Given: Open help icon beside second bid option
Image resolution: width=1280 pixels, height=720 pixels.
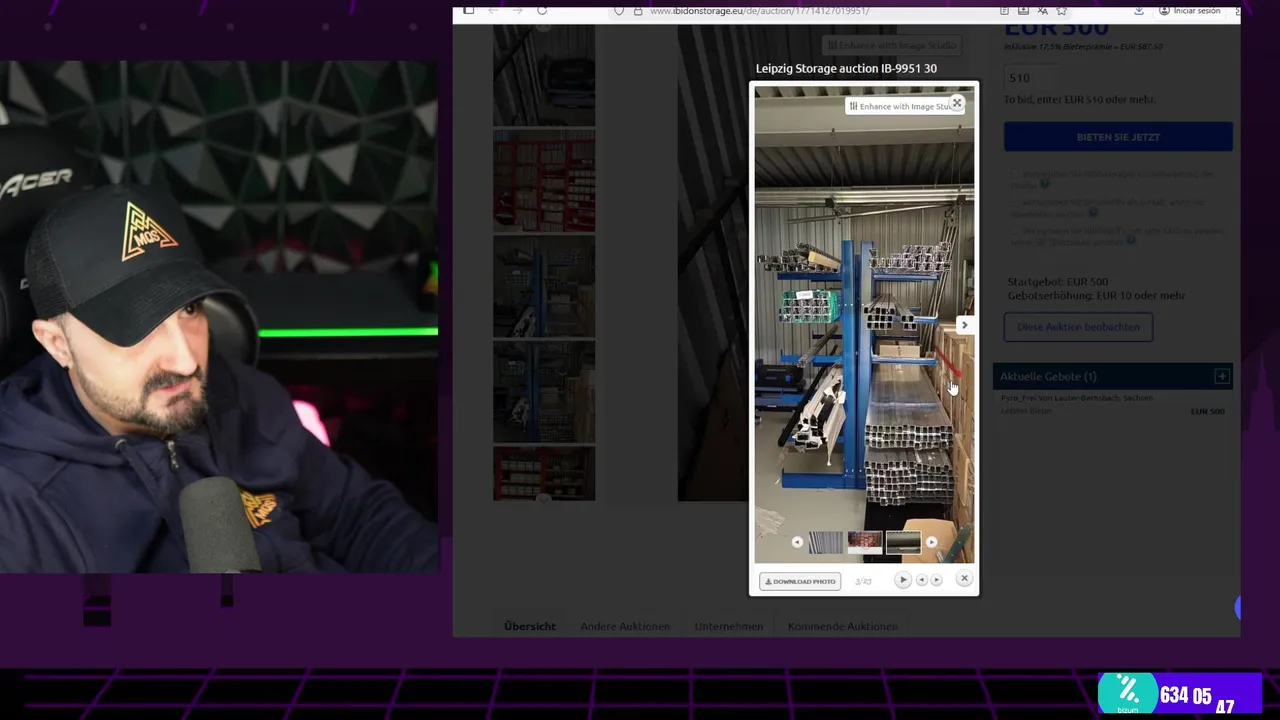Looking at the screenshot, I should click(1093, 212).
